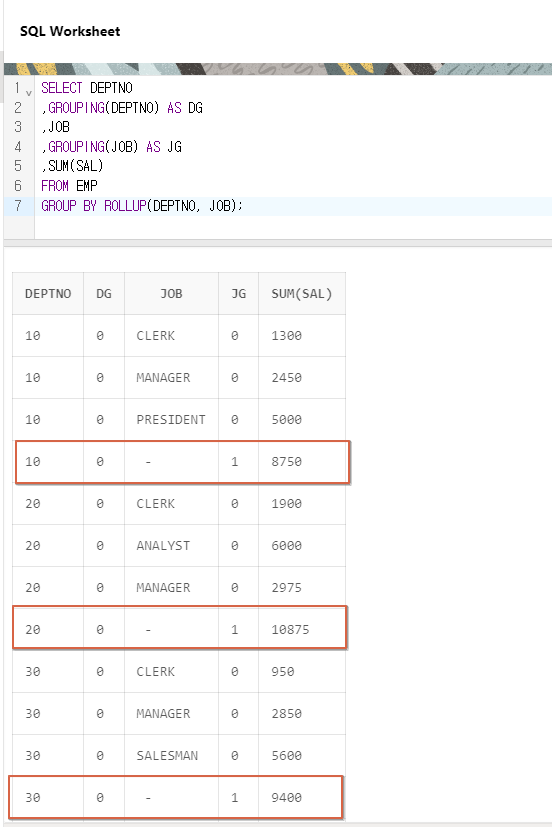Click the FROM EMP code line
Viewport: 552px width, 827px height.
coord(69,186)
